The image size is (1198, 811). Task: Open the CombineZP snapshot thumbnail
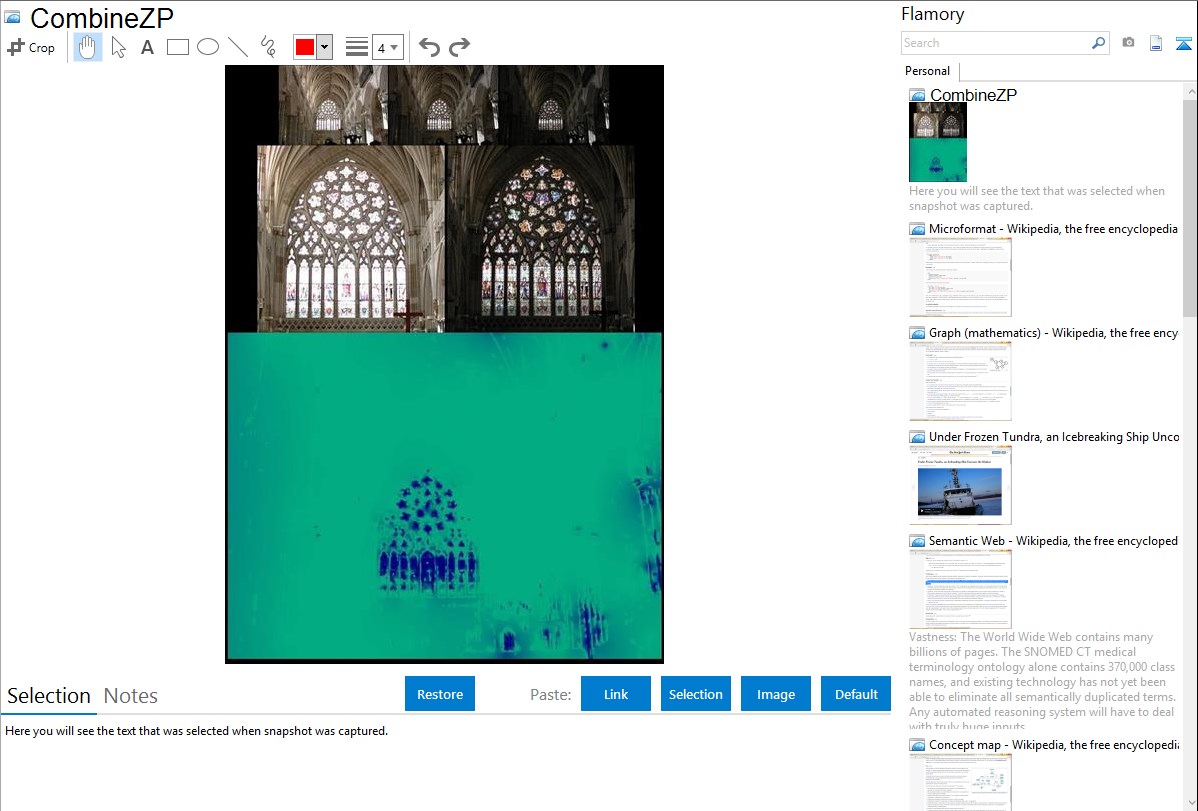[938, 142]
